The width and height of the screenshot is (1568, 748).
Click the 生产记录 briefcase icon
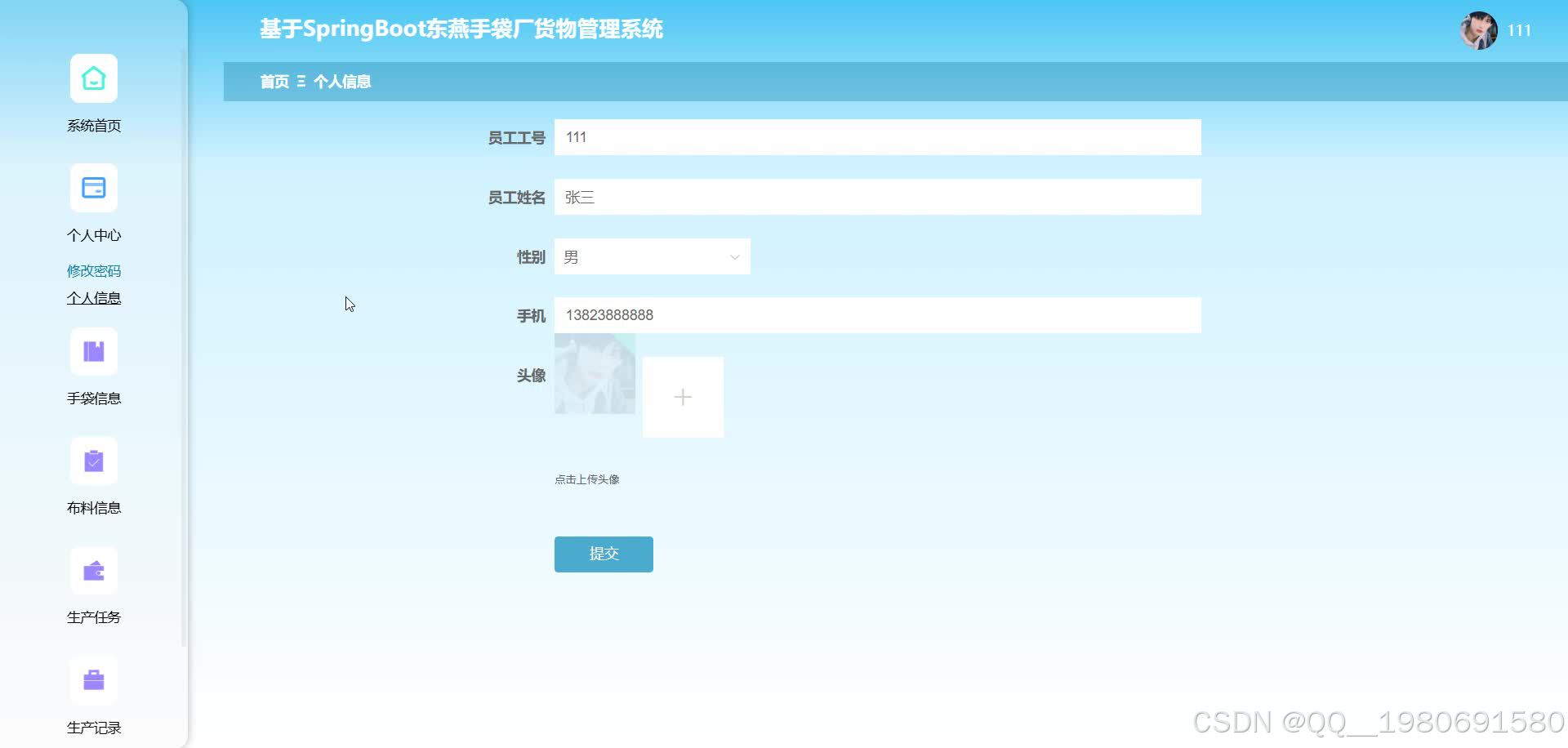tap(93, 679)
